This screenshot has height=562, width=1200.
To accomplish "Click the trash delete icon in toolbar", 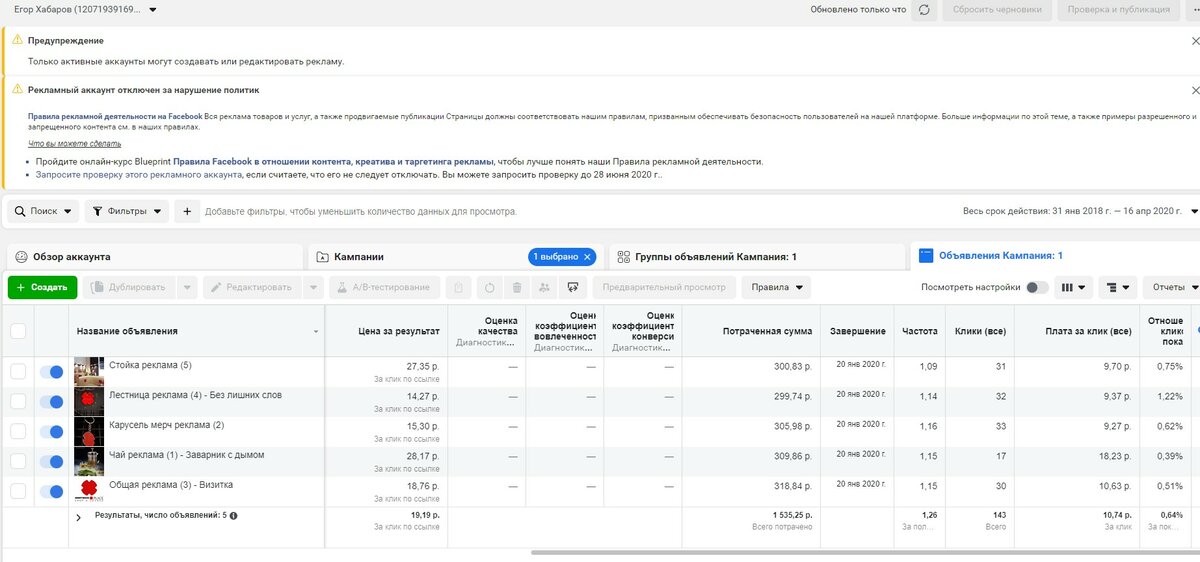I will (517, 288).
